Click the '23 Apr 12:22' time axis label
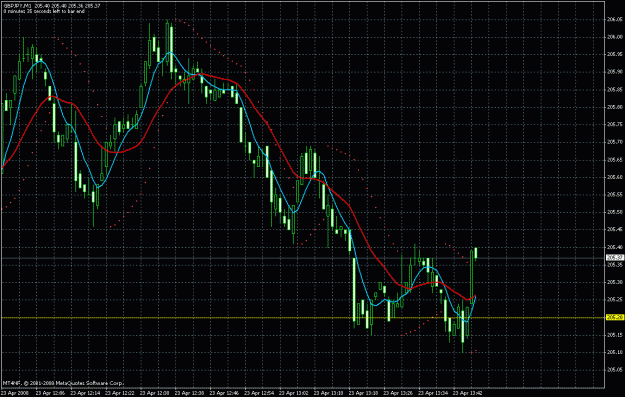The width and height of the screenshot is (625, 397). click(x=120, y=393)
